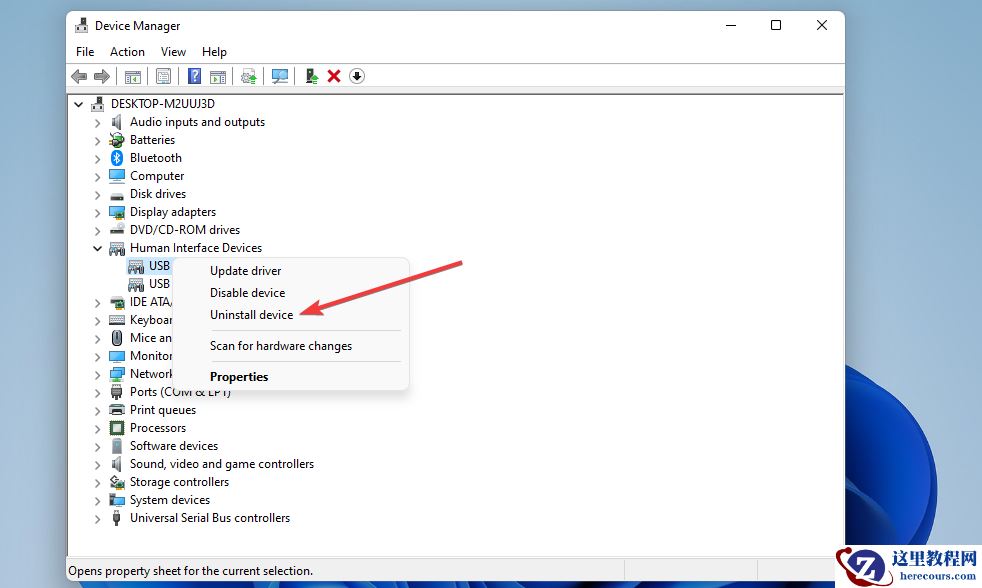This screenshot has width=982, height=588.
Task: Click the Back navigation arrow
Action: tap(79, 76)
